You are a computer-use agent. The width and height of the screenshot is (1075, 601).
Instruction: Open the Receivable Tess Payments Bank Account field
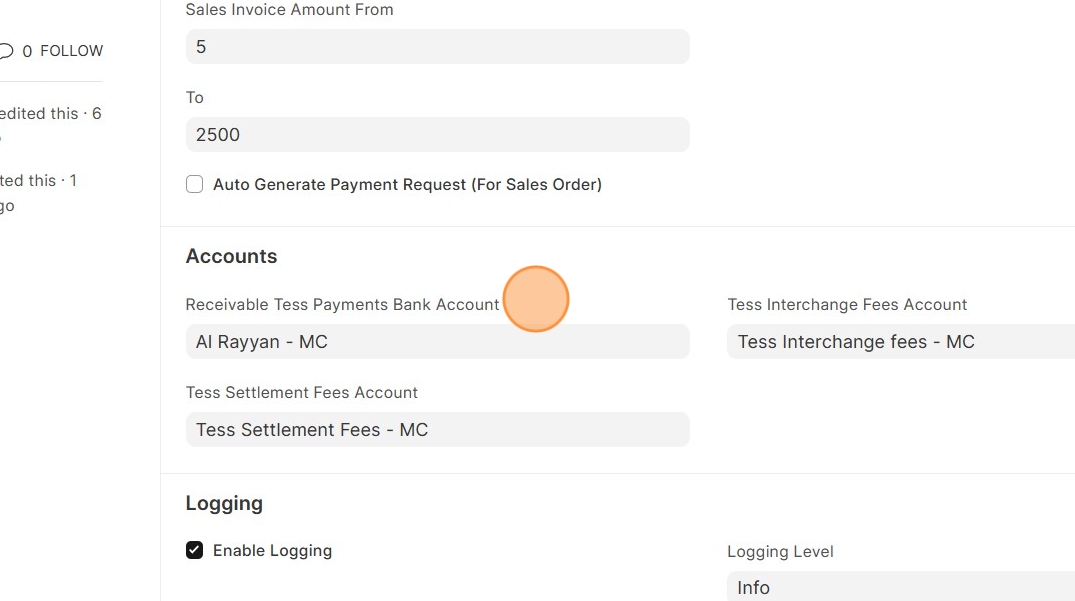click(437, 342)
